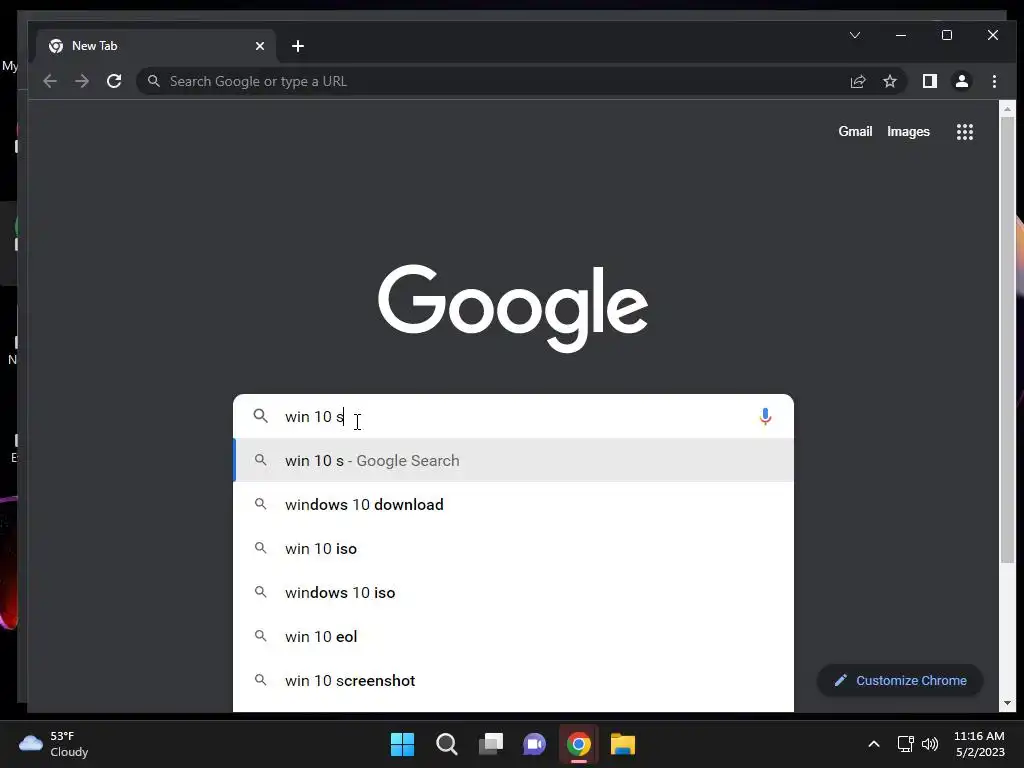Choose 'windows 10 download' suggestion
The image size is (1024, 768).
513,505
